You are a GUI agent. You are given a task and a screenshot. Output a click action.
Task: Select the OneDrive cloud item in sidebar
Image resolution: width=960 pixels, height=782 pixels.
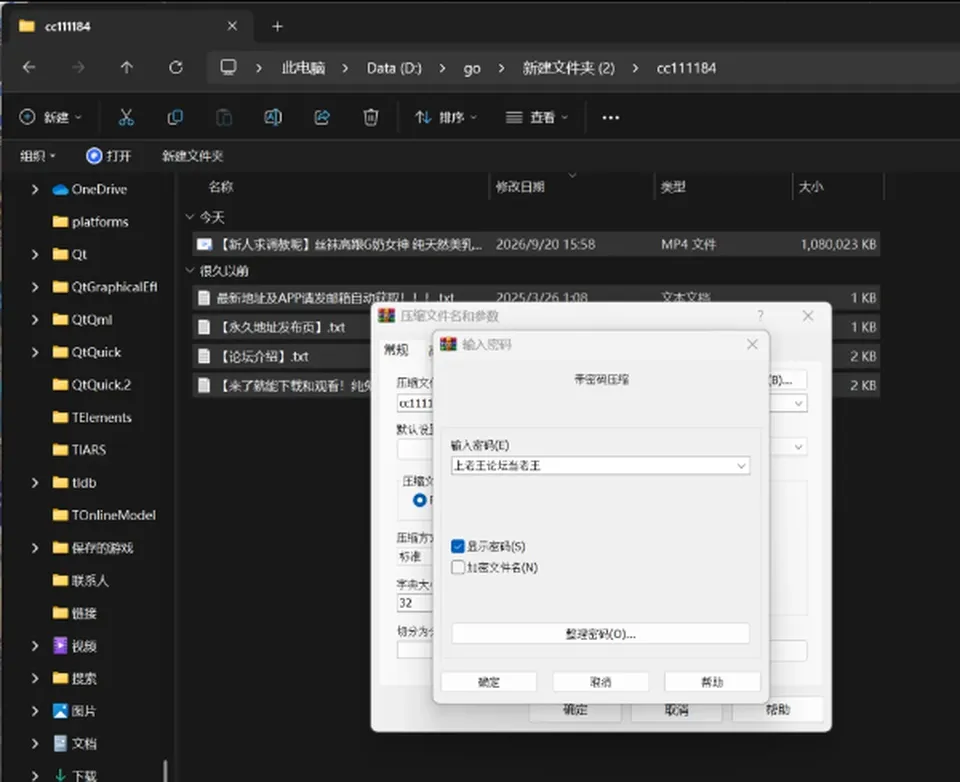tap(90, 189)
